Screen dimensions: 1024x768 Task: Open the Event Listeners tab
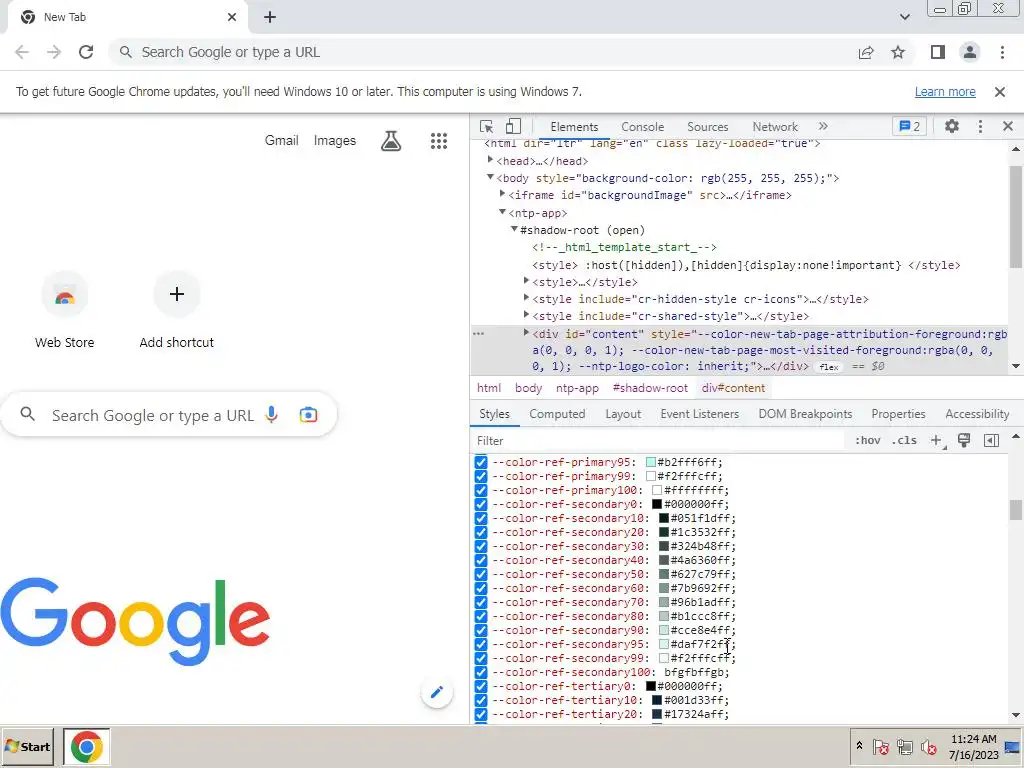[x=699, y=414]
